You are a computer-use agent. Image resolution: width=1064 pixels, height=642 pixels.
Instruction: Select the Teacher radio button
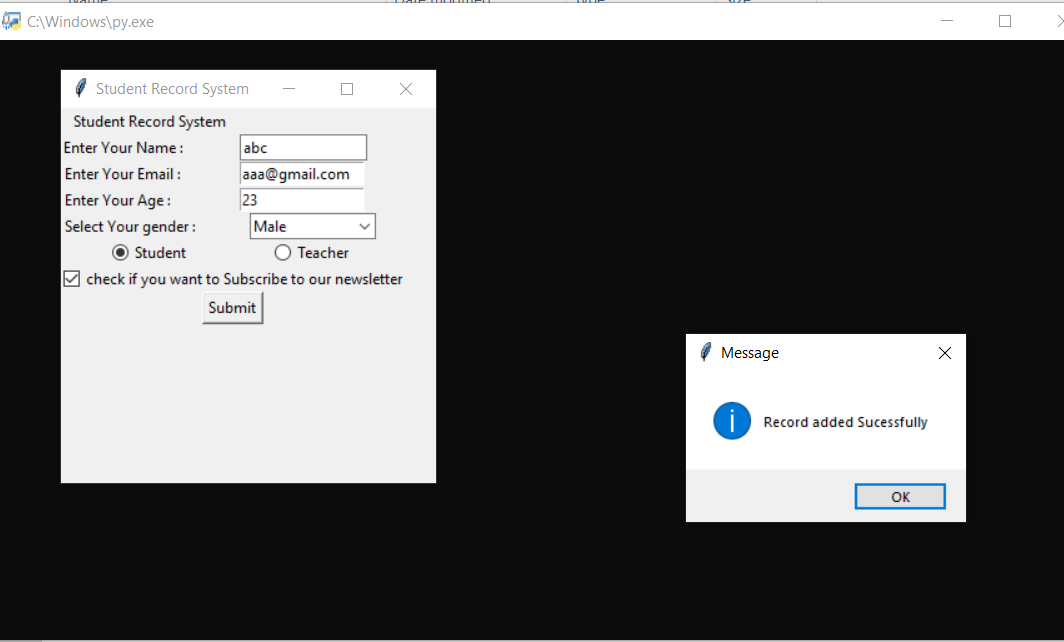(x=282, y=252)
